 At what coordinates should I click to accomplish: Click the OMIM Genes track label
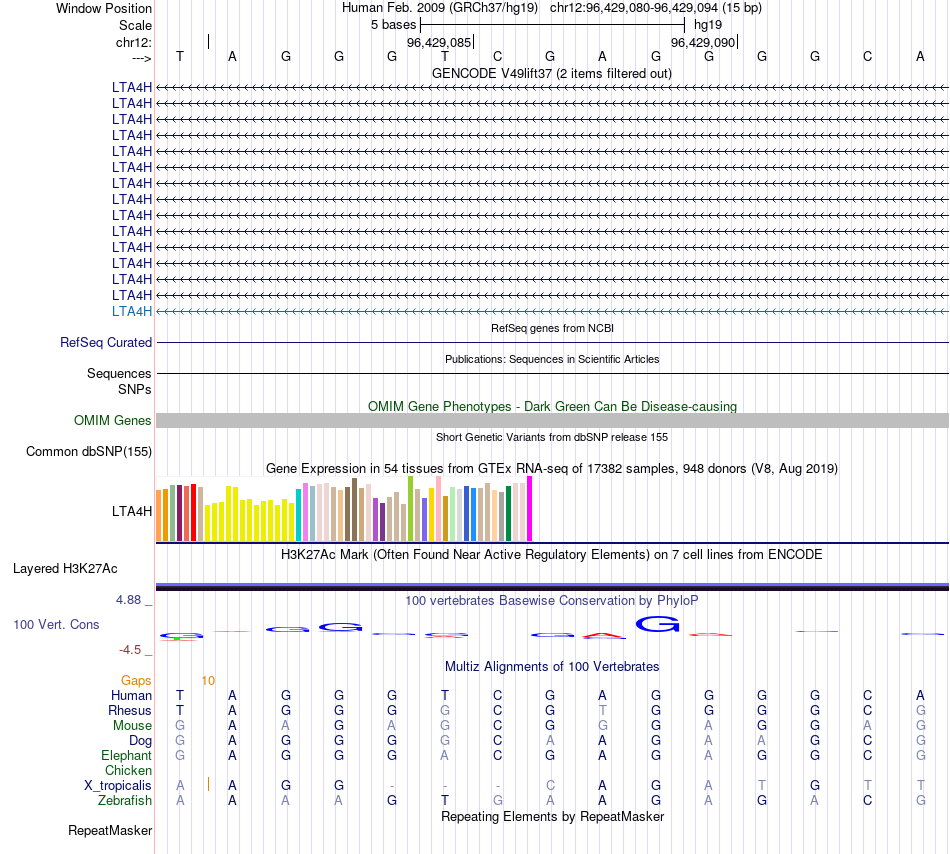coord(113,420)
